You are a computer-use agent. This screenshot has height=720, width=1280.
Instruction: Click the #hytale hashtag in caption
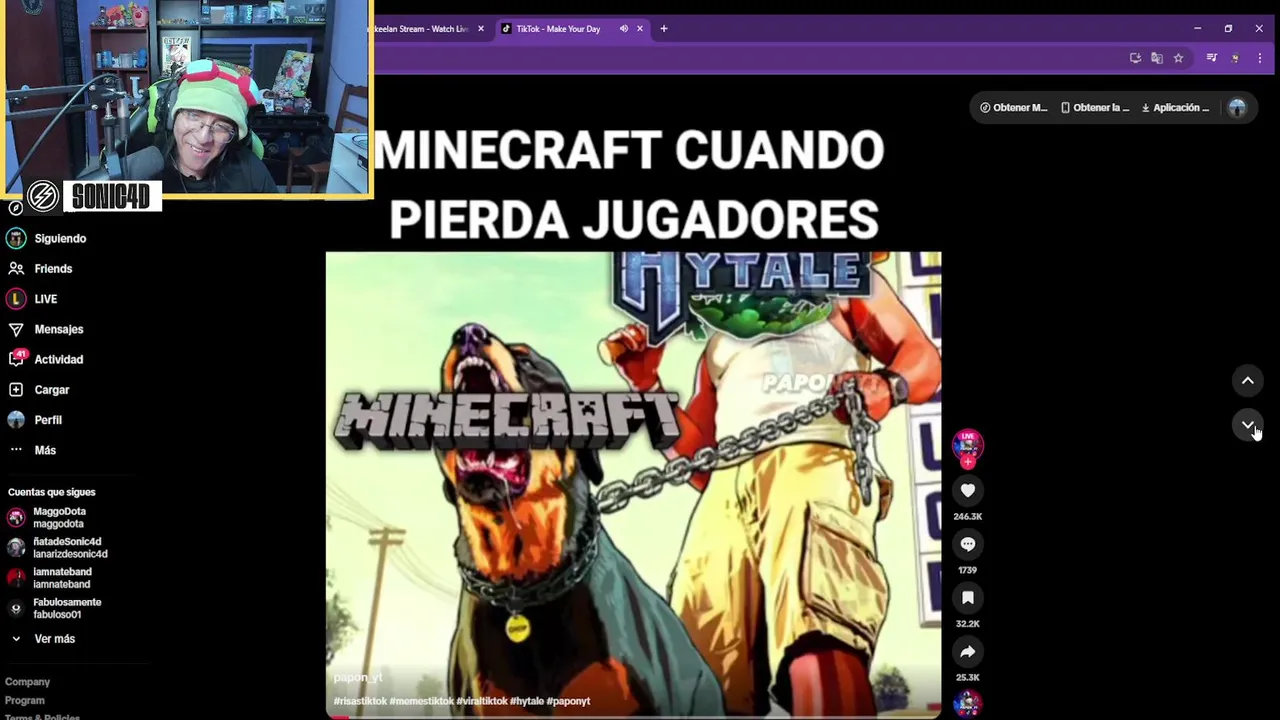pyautogui.click(x=527, y=702)
